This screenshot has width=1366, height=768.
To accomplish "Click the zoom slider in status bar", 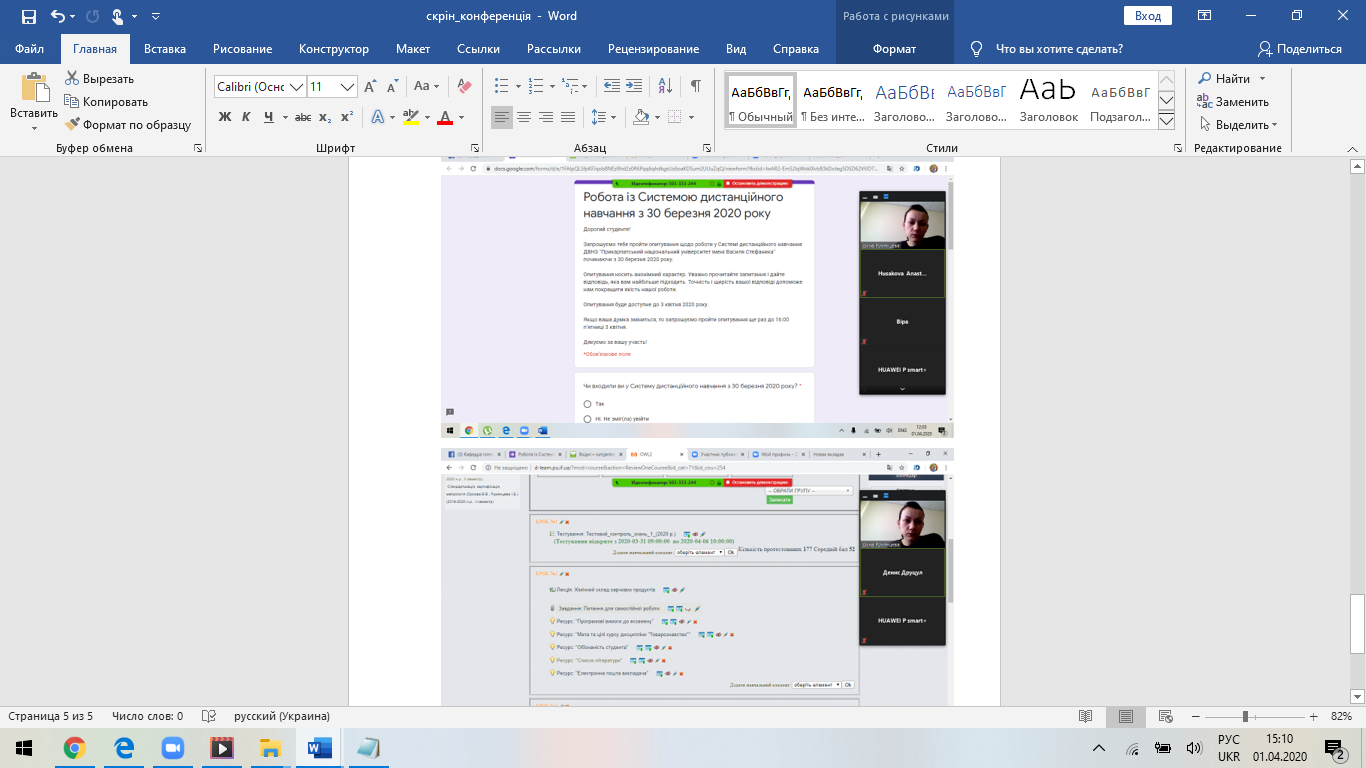I will (1245, 716).
